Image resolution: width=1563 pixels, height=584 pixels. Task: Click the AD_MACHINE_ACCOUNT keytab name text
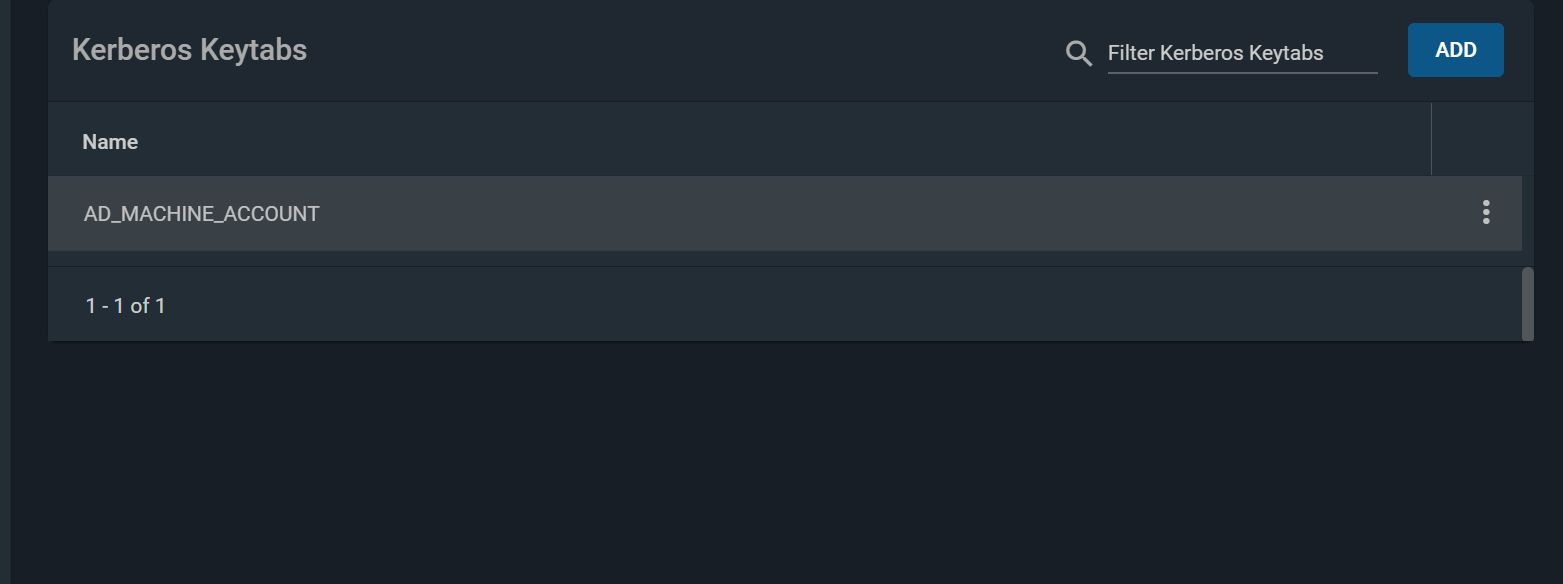(202, 213)
